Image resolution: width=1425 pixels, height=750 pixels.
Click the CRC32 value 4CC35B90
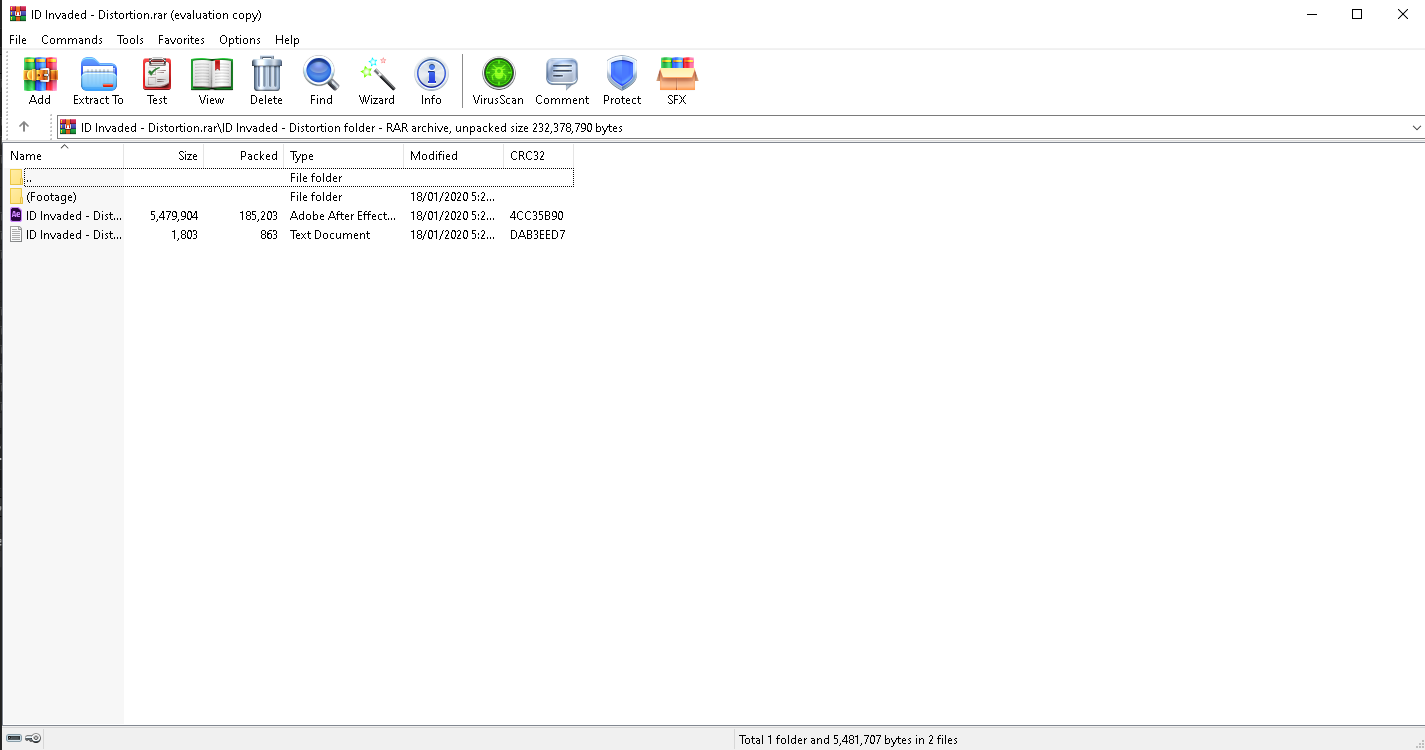pyautogui.click(x=537, y=216)
